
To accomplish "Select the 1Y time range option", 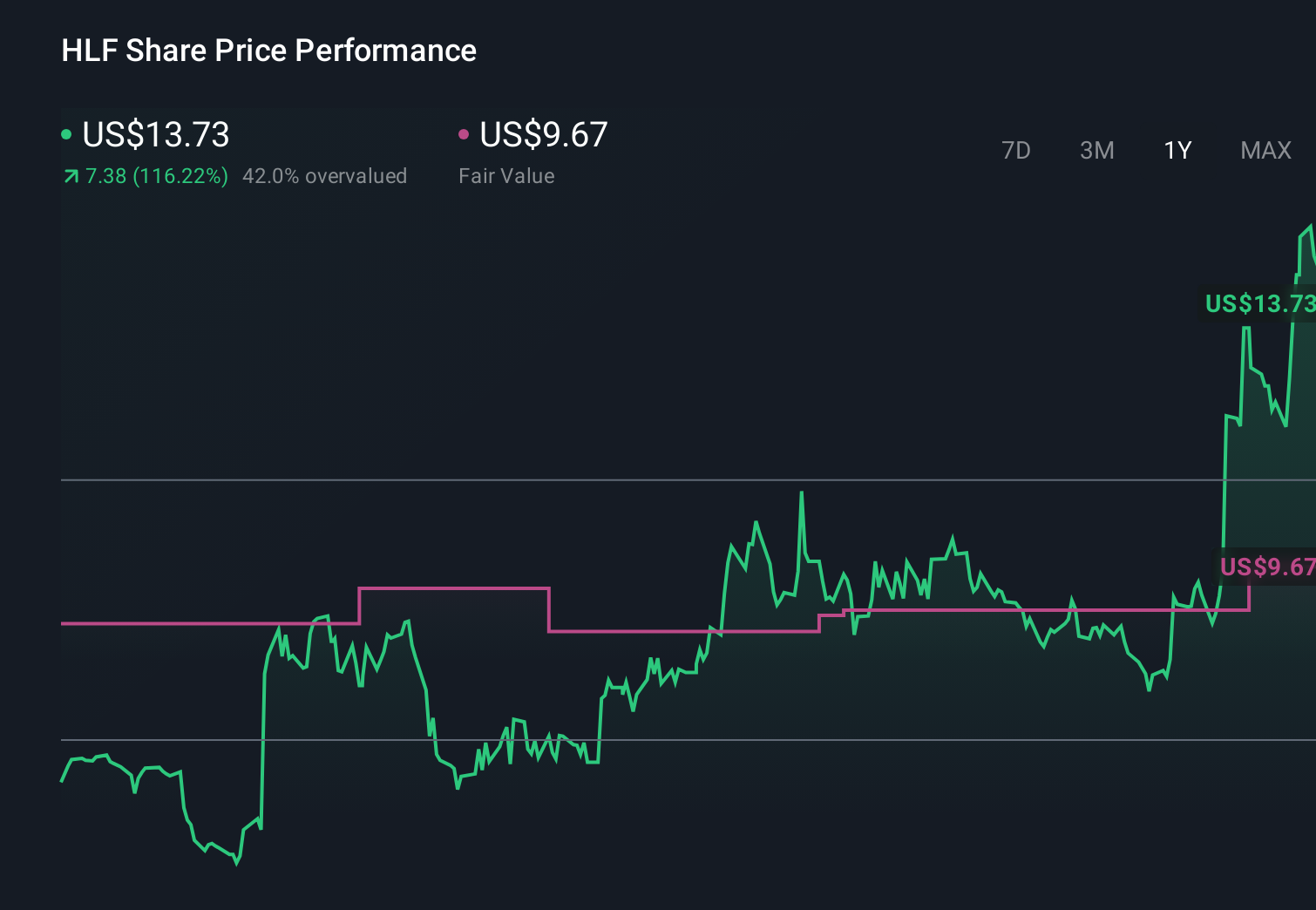I will (1177, 151).
